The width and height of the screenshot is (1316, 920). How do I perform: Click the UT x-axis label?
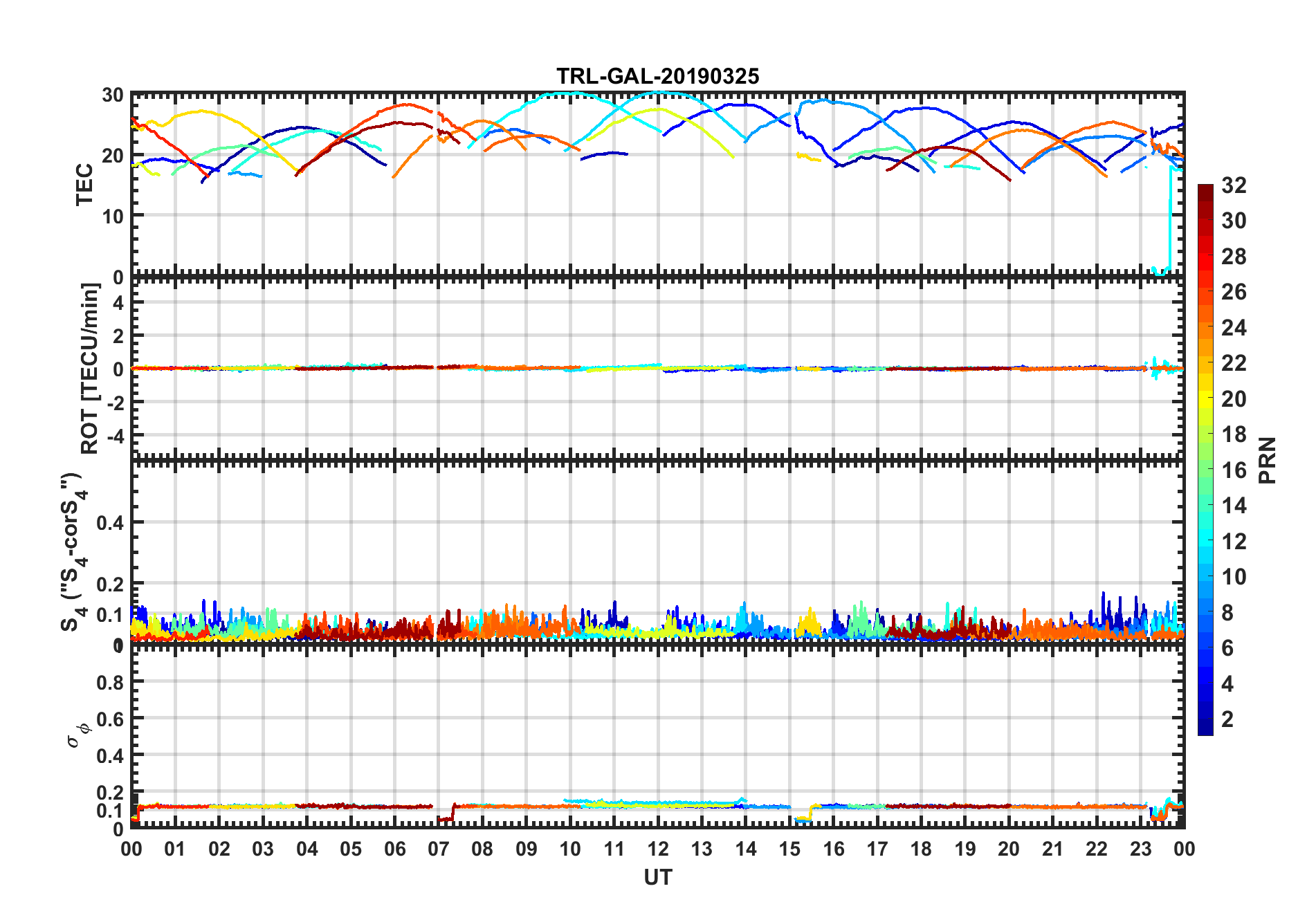pos(657,878)
